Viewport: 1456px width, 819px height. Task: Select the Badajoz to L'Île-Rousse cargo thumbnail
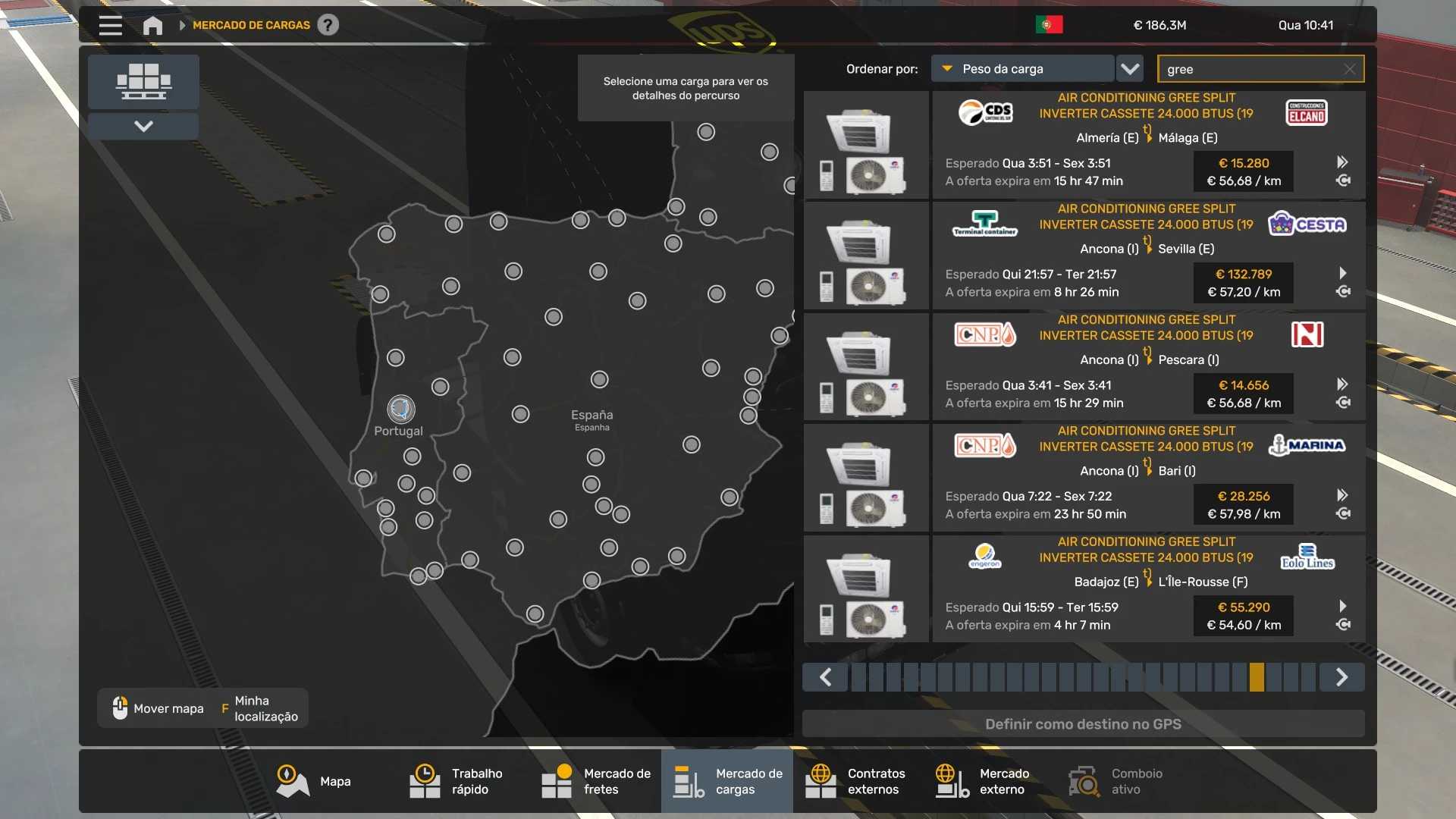[866, 589]
